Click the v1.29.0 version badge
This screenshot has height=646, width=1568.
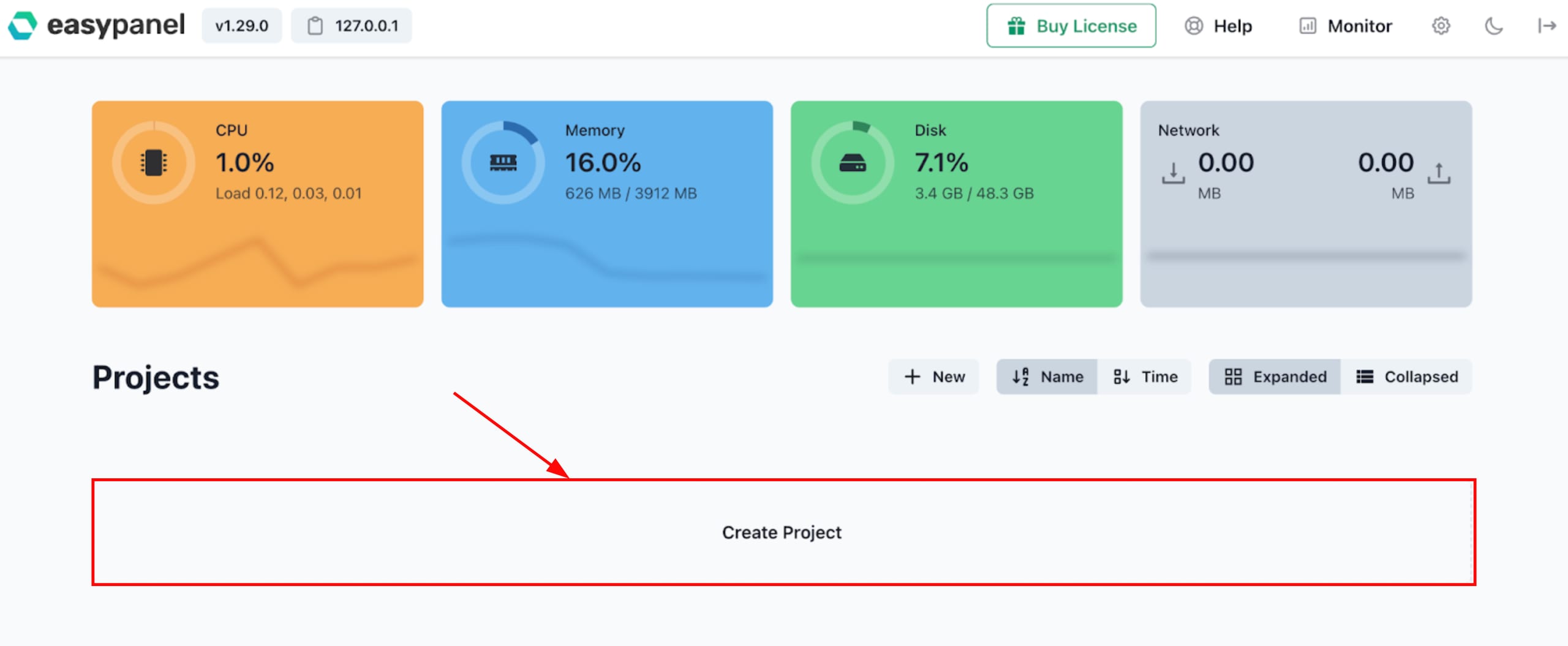click(241, 25)
